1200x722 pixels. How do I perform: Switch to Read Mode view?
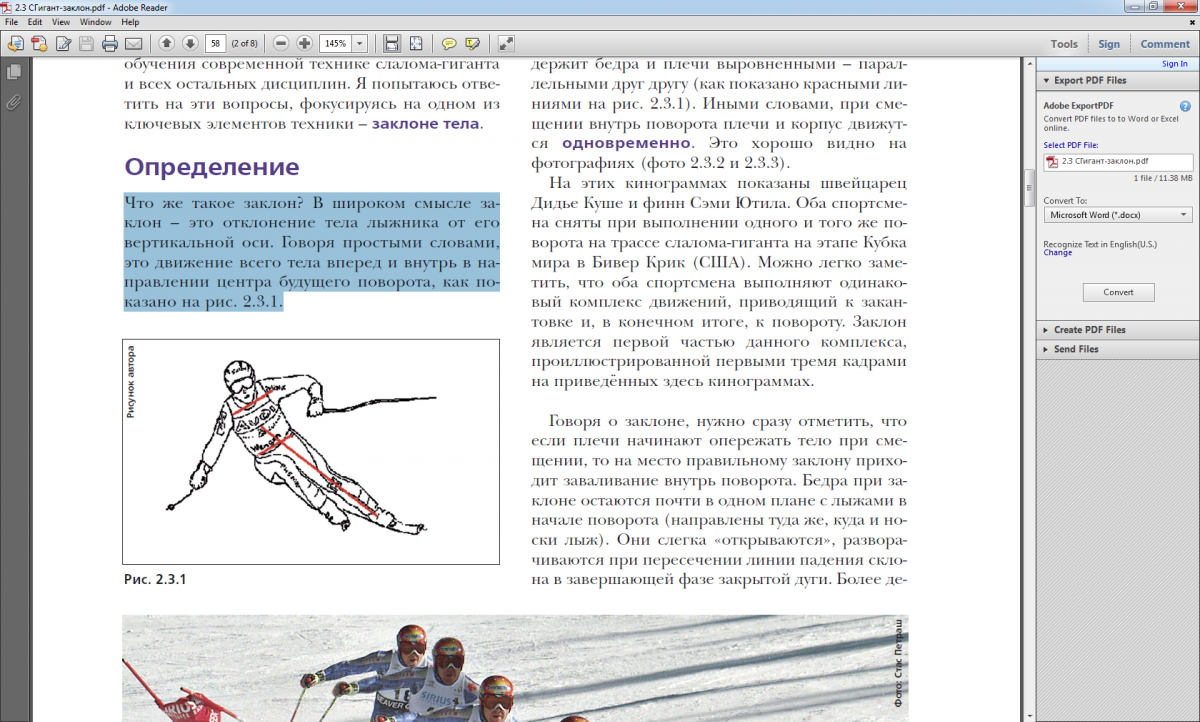click(506, 43)
